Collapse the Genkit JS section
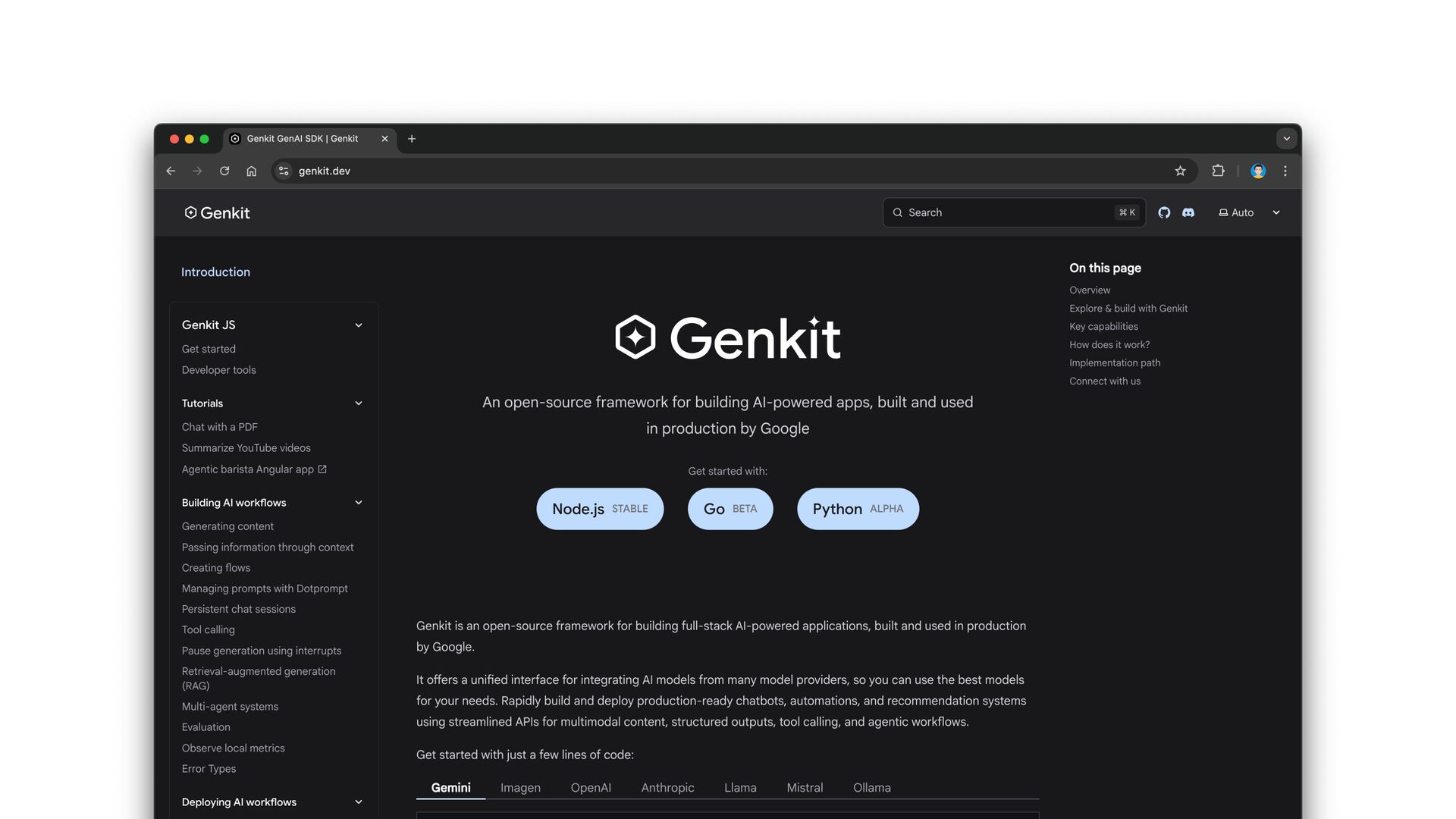 coord(359,325)
